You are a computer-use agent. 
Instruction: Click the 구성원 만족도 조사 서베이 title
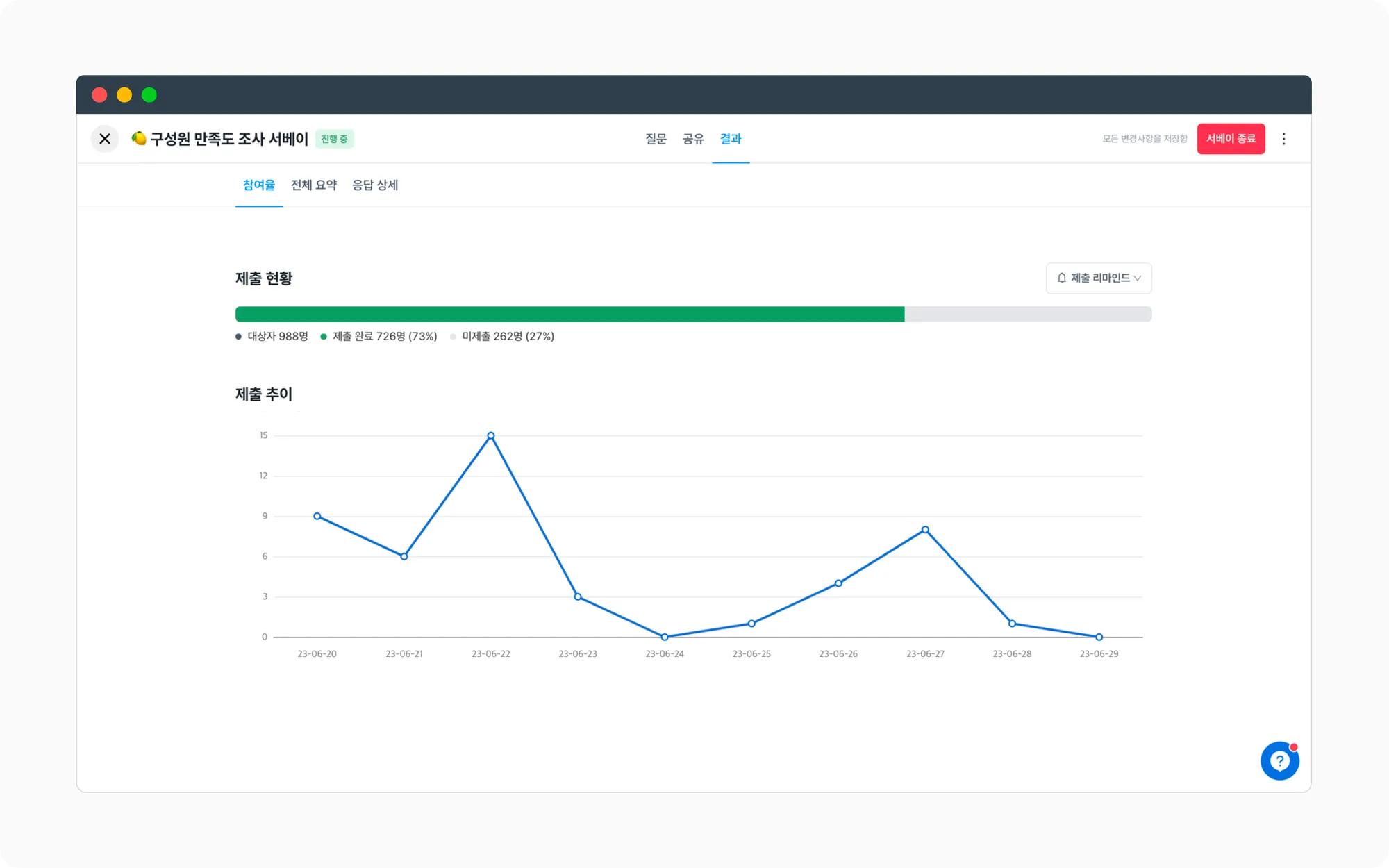coord(229,139)
